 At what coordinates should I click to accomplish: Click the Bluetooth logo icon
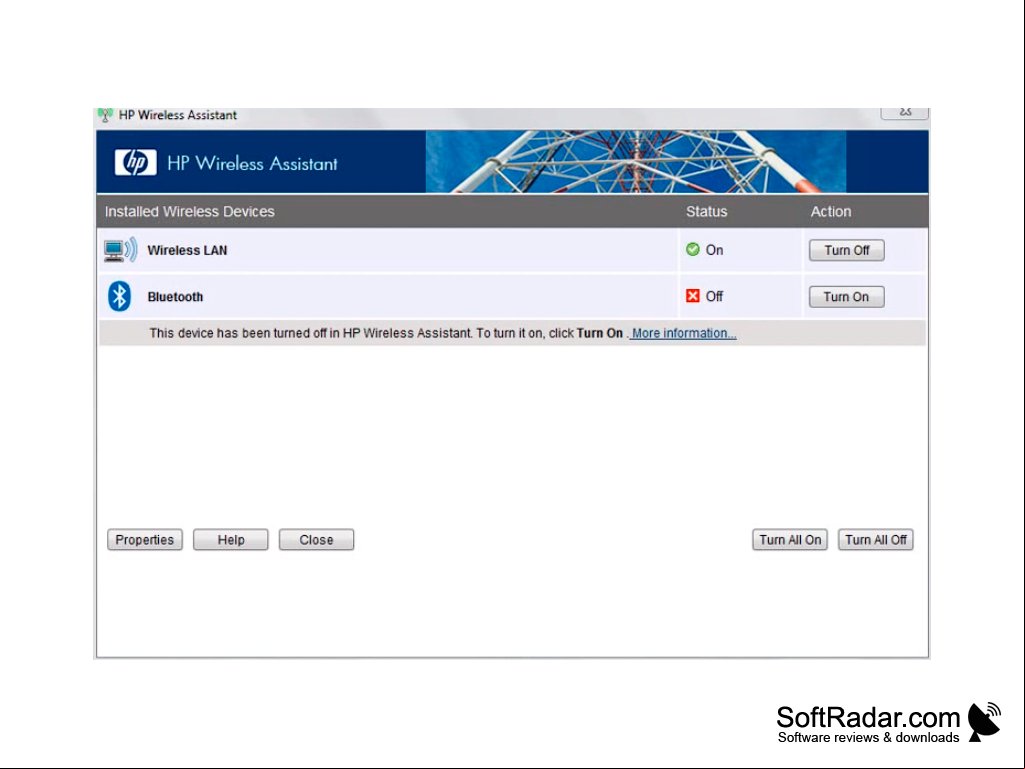[119, 296]
